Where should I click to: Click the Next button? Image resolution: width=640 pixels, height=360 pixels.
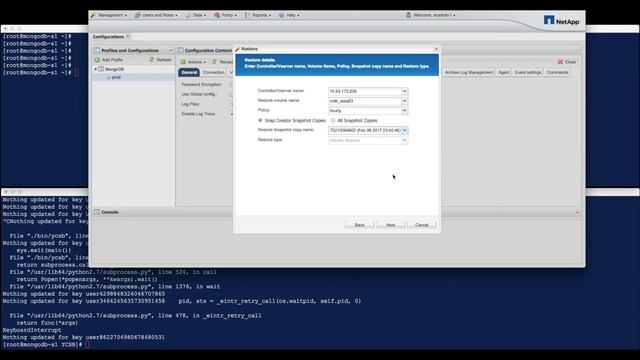(x=390, y=225)
